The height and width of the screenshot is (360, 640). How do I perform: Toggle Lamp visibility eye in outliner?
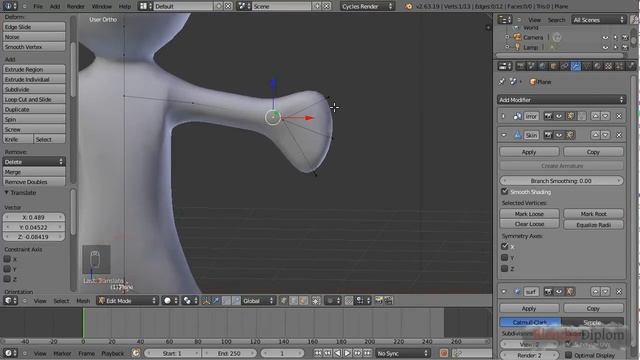click(x=605, y=48)
